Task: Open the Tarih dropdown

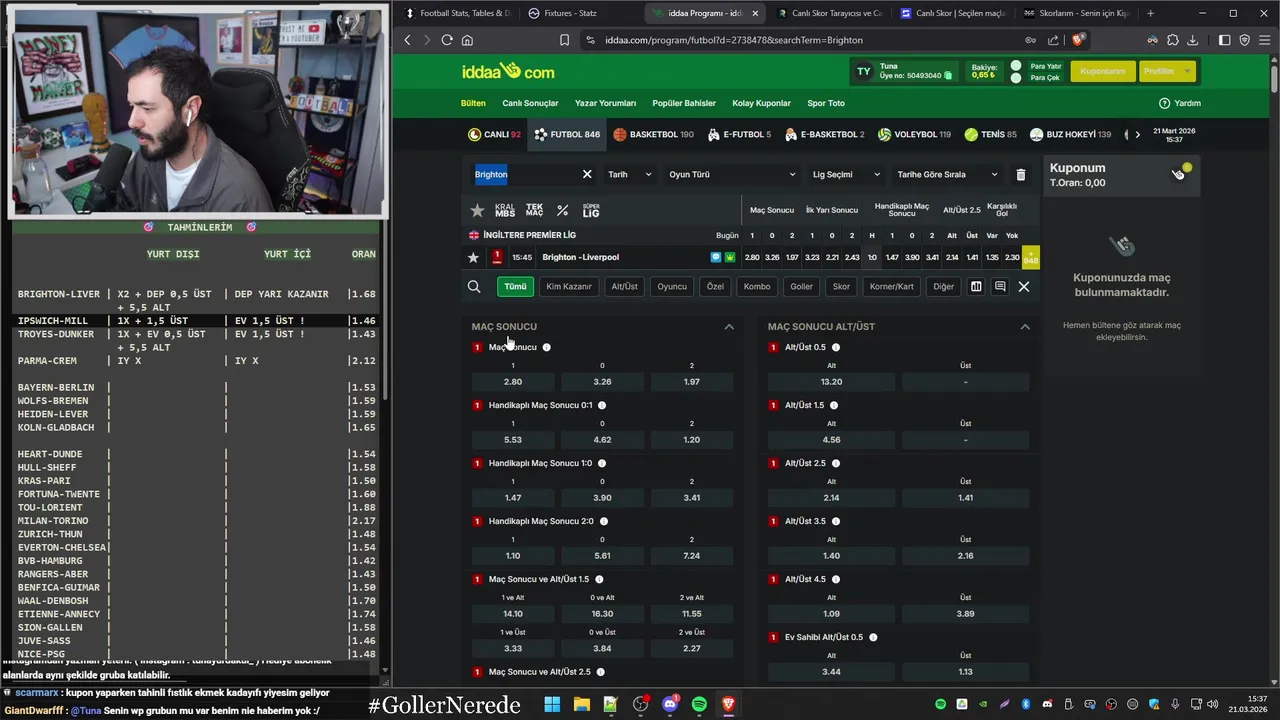Action: 630,174
